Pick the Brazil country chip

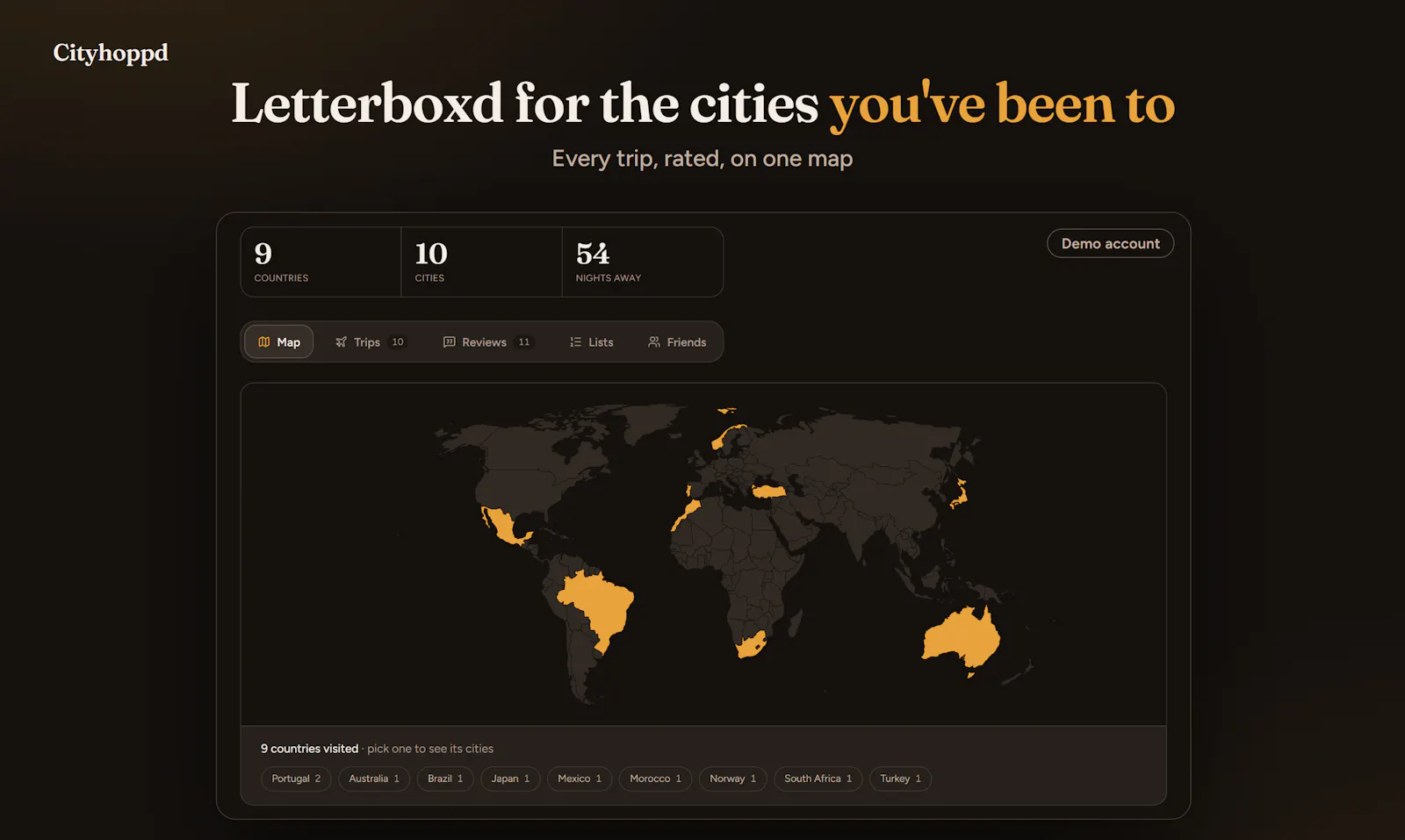pyautogui.click(x=445, y=779)
